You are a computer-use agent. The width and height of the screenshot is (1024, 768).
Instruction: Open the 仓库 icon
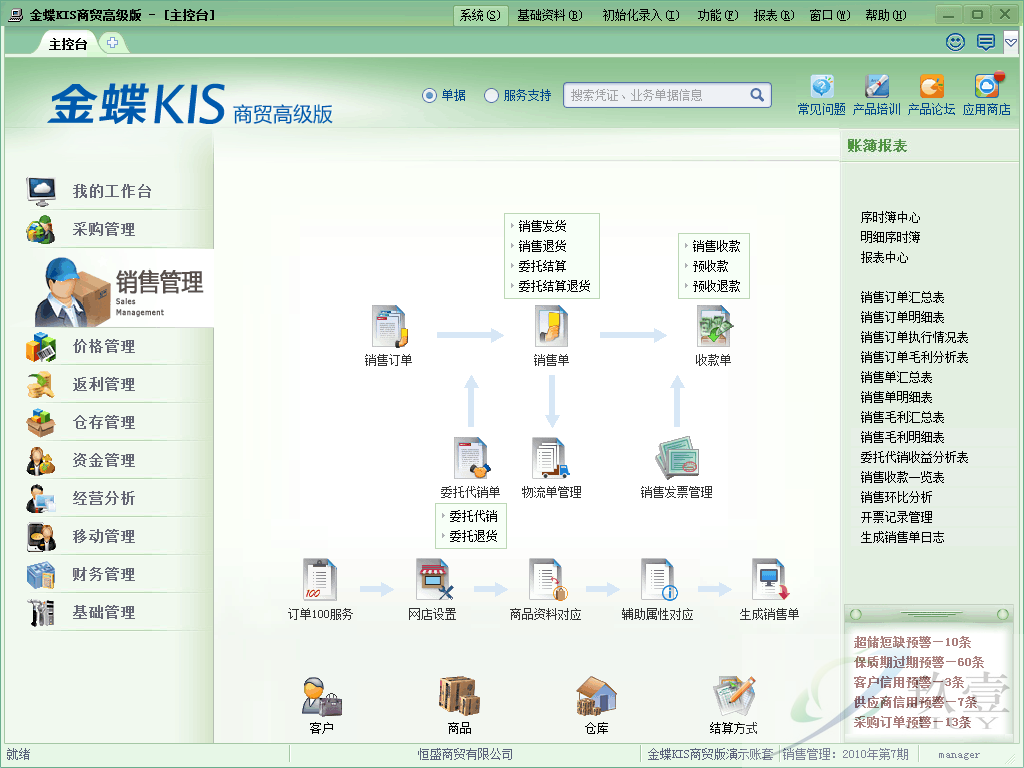596,696
